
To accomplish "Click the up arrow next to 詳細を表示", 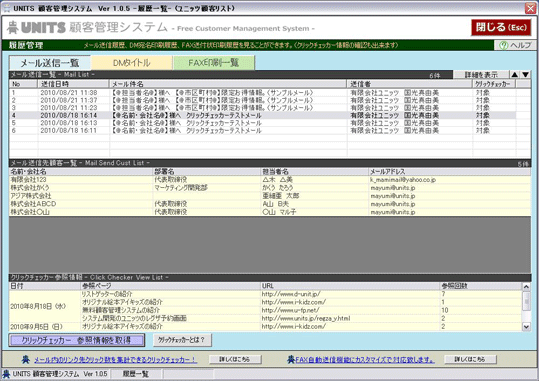I will click(515, 75).
